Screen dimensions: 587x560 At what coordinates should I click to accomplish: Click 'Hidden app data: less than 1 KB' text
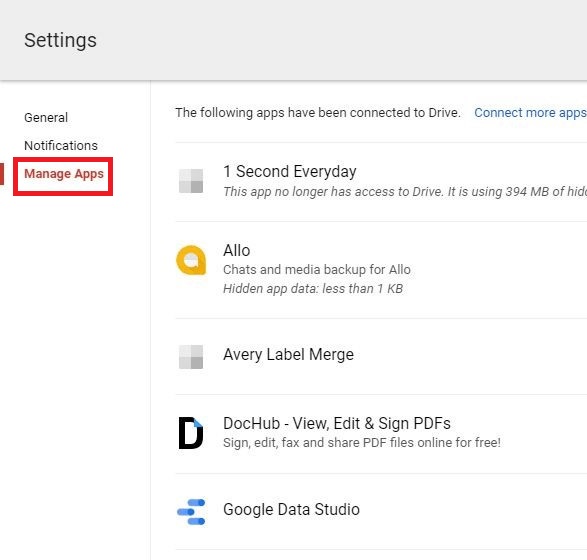pos(313,289)
